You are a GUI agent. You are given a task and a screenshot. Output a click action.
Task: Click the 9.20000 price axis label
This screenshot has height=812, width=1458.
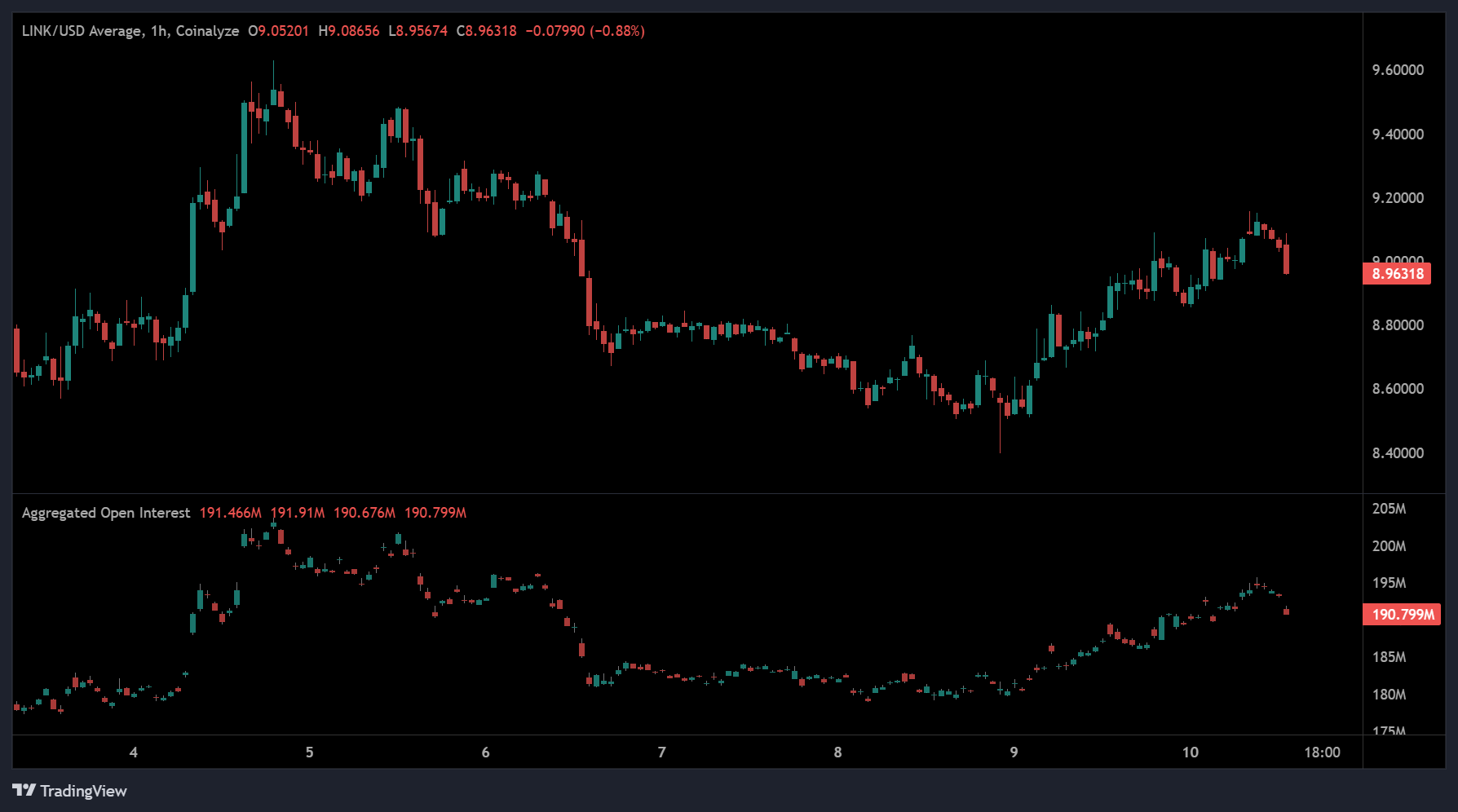(x=1398, y=198)
